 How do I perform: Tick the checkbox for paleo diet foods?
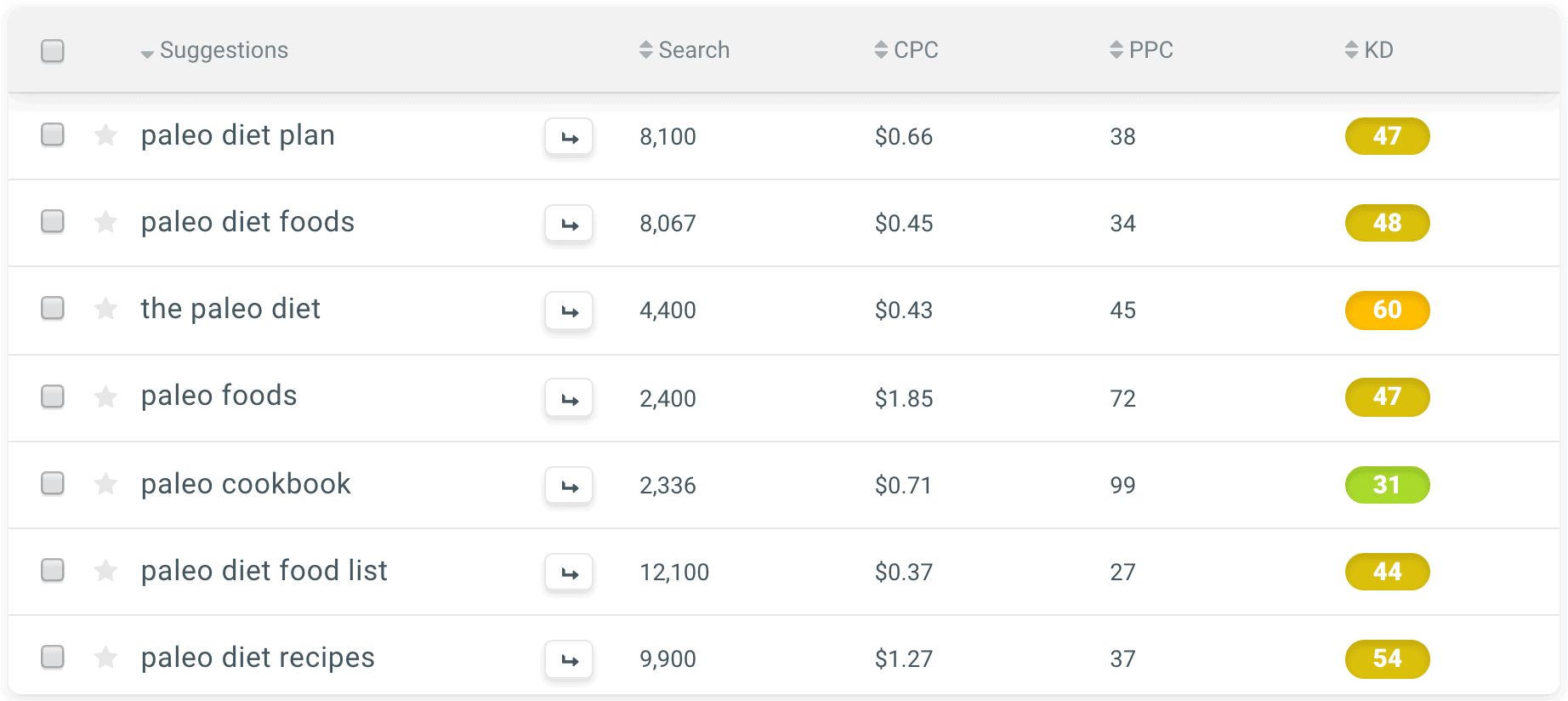[53, 221]
